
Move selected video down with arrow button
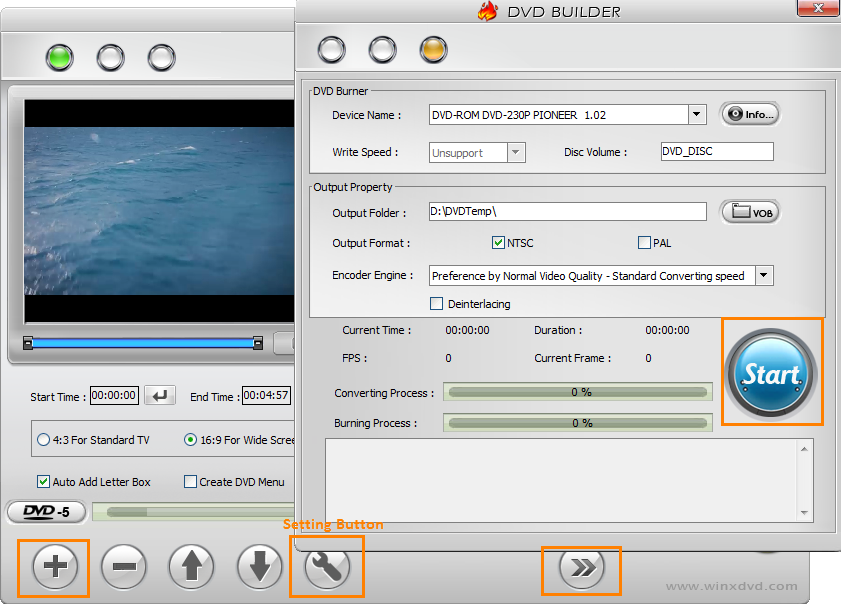pos(260,566)
